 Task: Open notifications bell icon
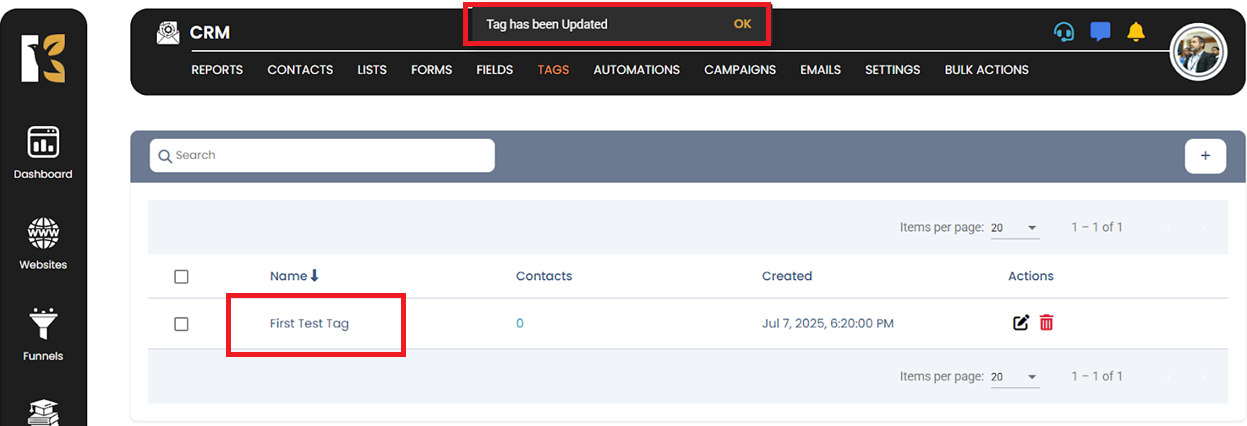1136,32
